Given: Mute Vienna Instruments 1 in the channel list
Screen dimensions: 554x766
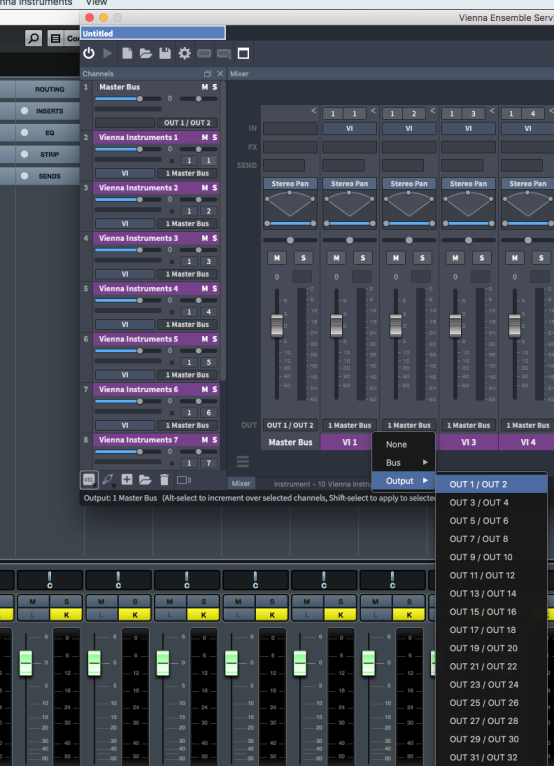Looking at the screenshot, I should pos(205,137).
